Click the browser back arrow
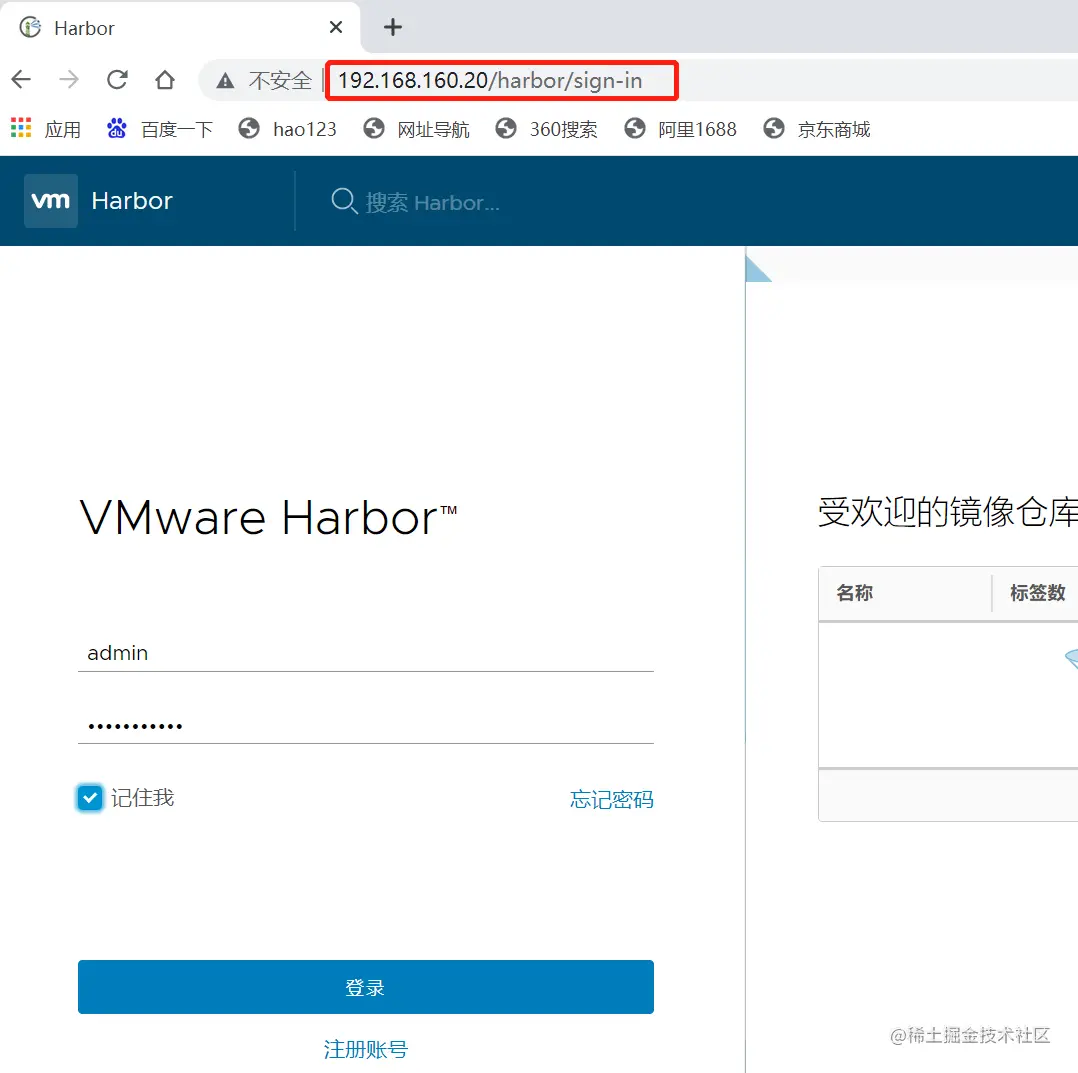 (21, 80)
